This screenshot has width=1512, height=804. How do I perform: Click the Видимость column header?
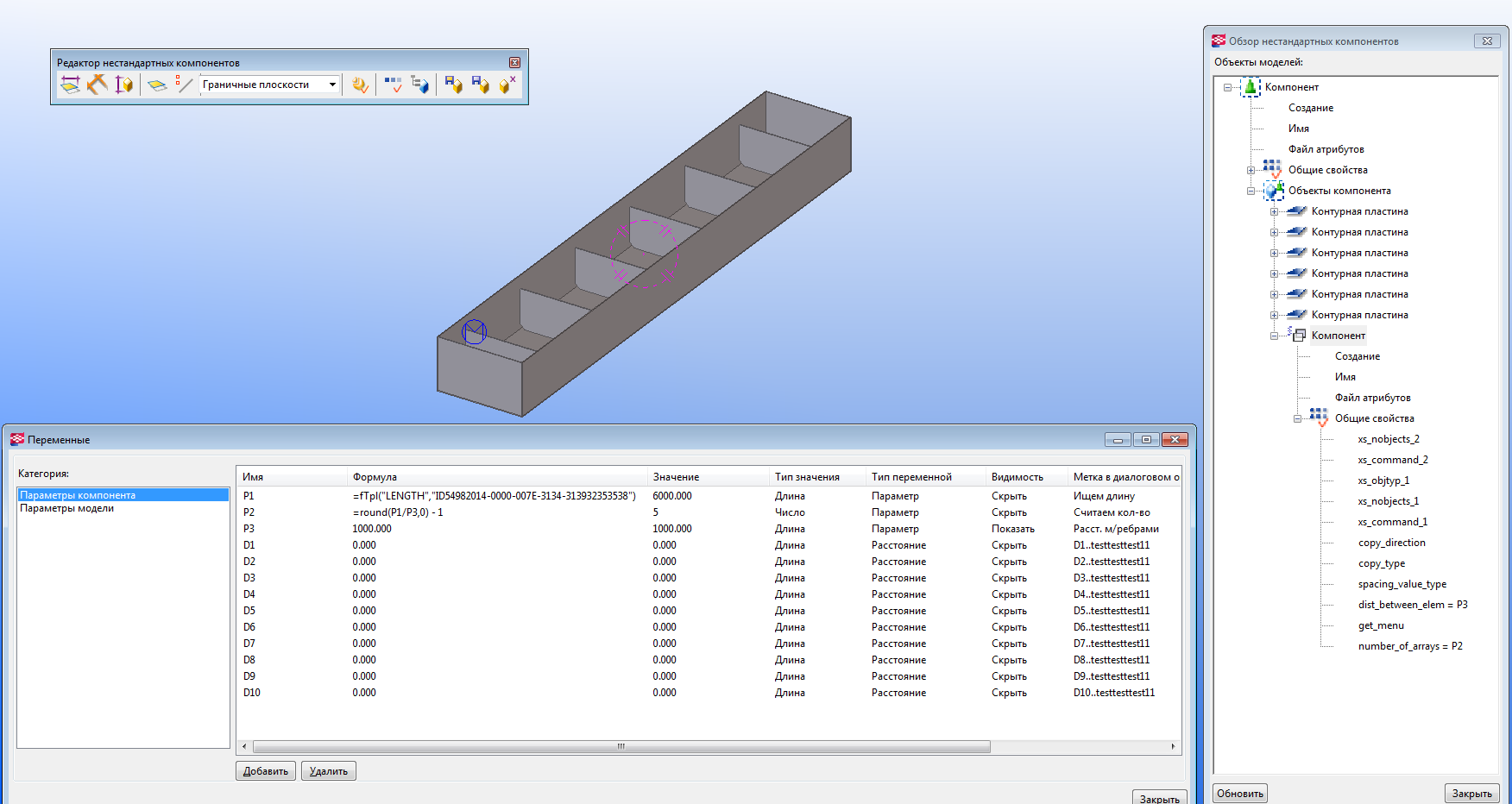(x=1017, y=477)
